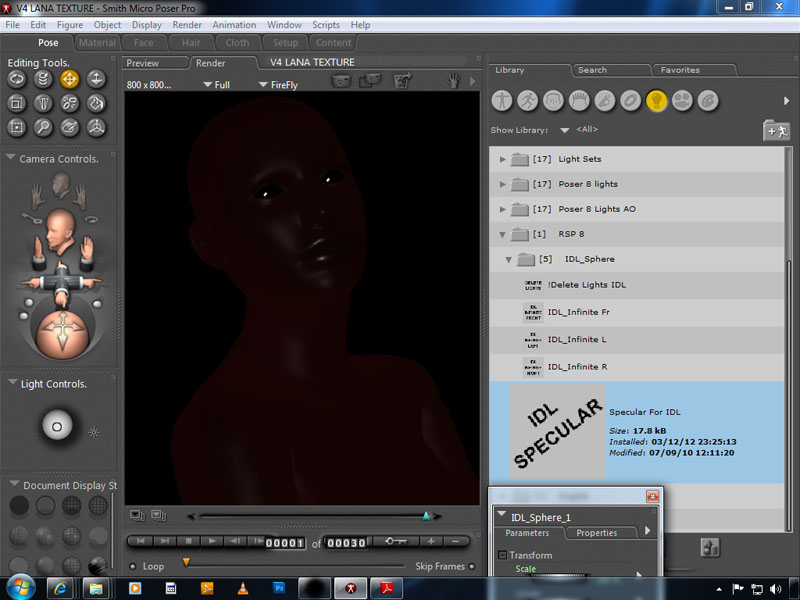Switch to the Properties tab
Viewport: 800px width, 600px height.
(601, 533)
